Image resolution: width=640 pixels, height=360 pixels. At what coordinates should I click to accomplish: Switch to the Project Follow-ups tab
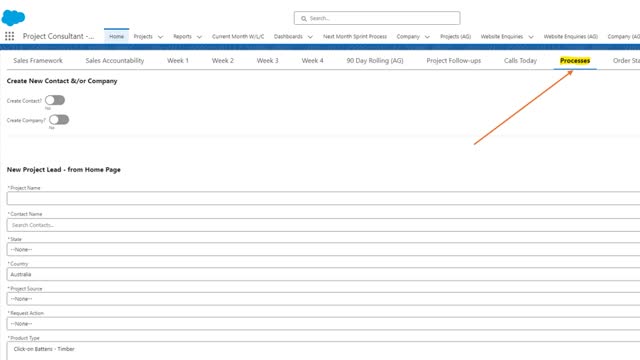coord(453,60)
